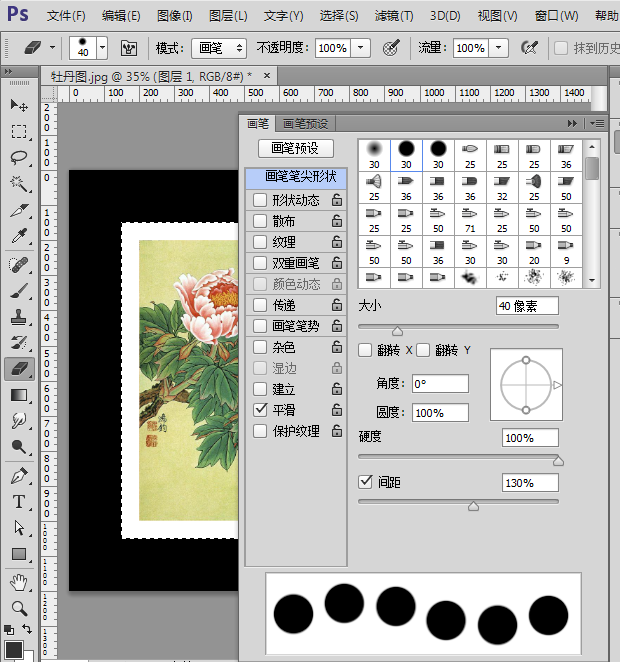
Task: Open the 模式 dropdown
Action: tap(219, 48)
